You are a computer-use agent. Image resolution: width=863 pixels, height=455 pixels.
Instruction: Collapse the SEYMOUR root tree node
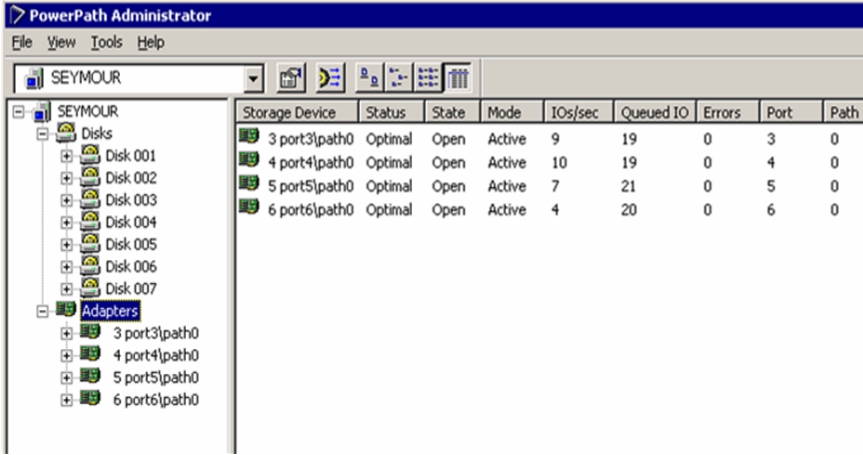(19, 112)
